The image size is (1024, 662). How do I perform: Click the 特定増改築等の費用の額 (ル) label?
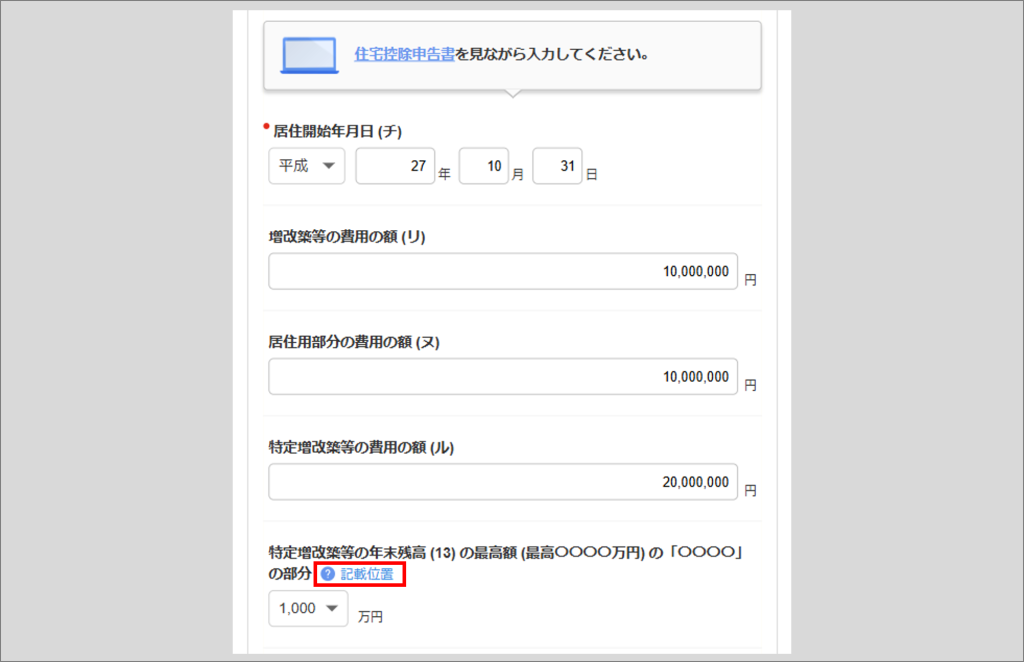(361, 447)
